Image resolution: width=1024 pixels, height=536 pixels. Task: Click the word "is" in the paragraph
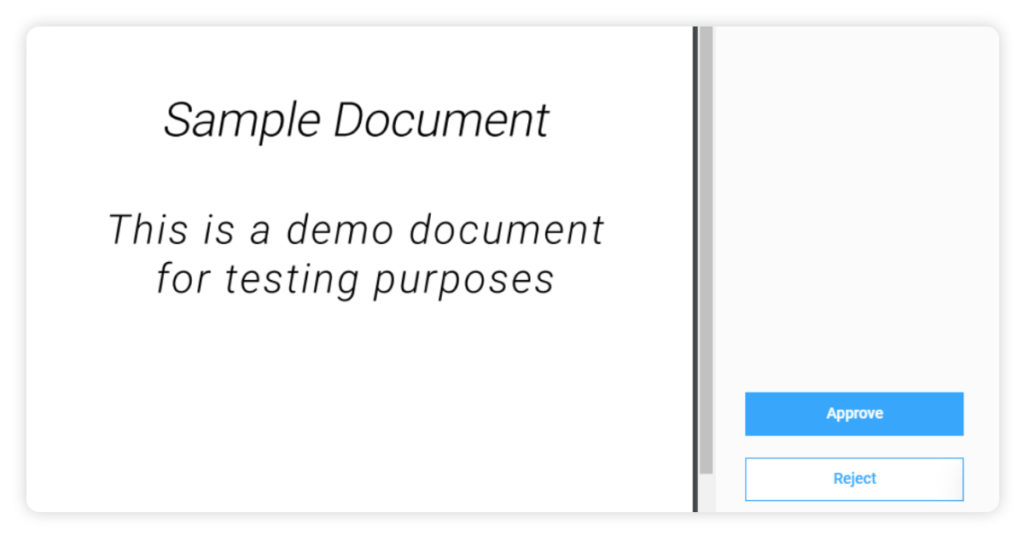pyautogui.click(x=218, y=230)
